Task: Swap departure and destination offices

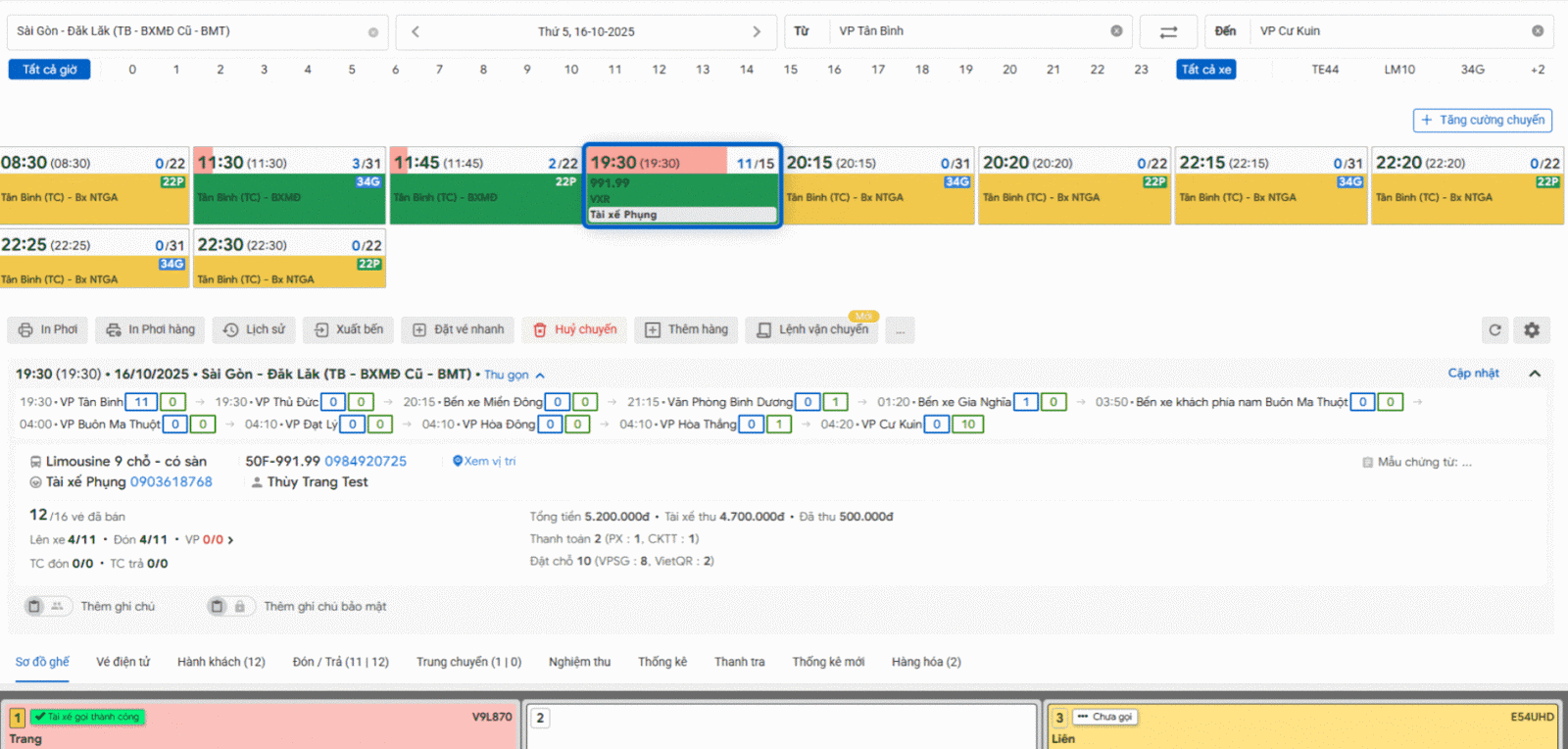Action: coord(1168,31)
